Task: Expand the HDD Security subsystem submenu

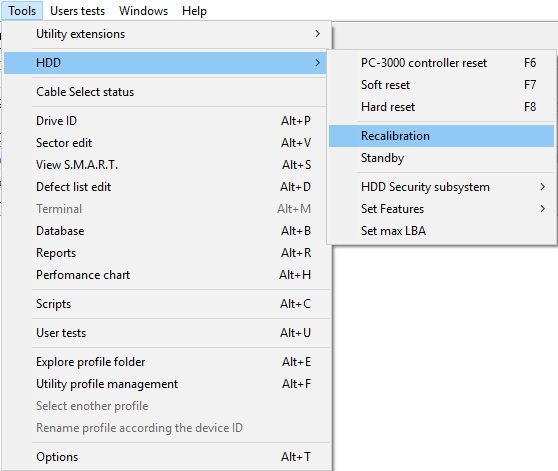Action: click(x=441, y=187)
